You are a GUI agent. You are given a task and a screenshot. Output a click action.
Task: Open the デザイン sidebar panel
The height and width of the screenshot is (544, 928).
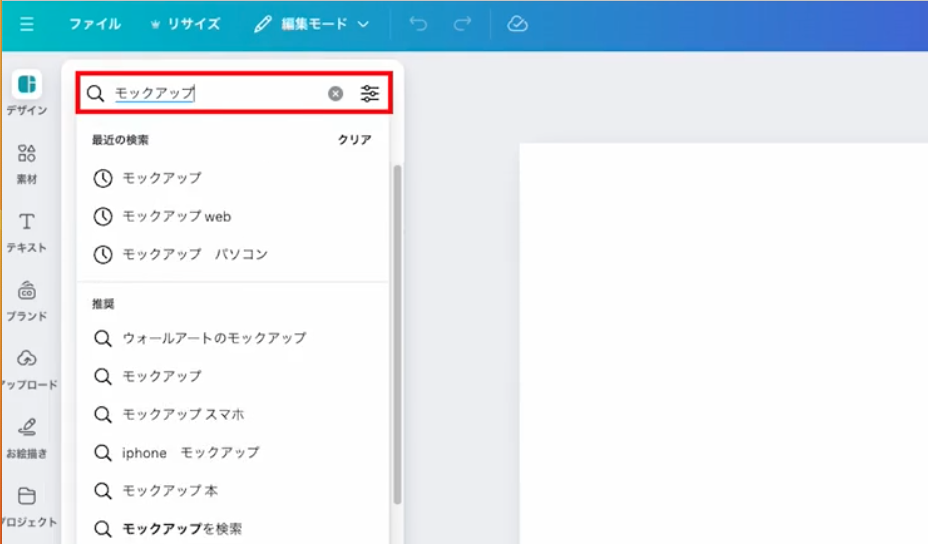pos(27,94)
